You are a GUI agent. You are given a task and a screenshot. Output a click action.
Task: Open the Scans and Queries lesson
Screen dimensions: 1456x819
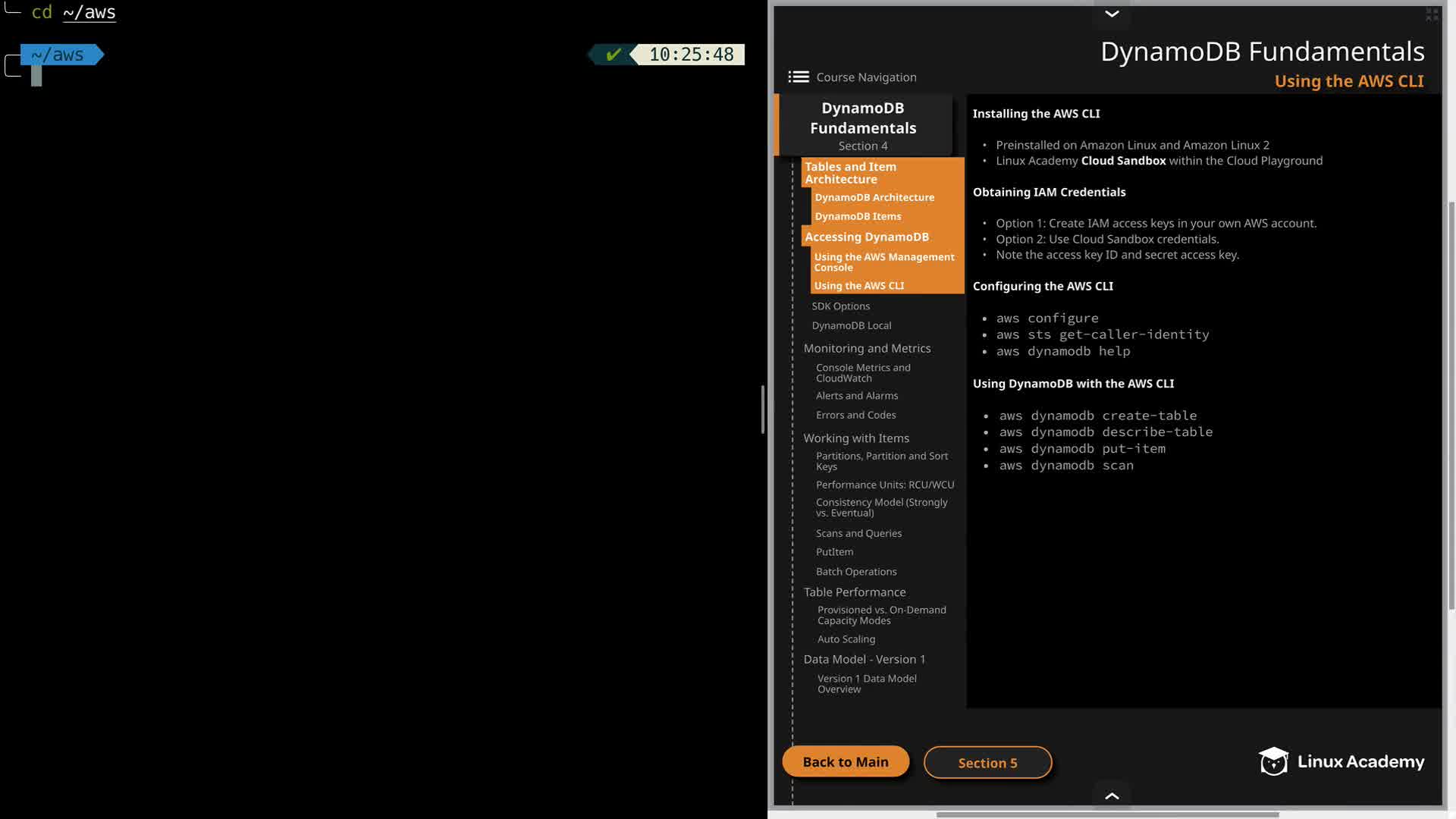point(858,533)
